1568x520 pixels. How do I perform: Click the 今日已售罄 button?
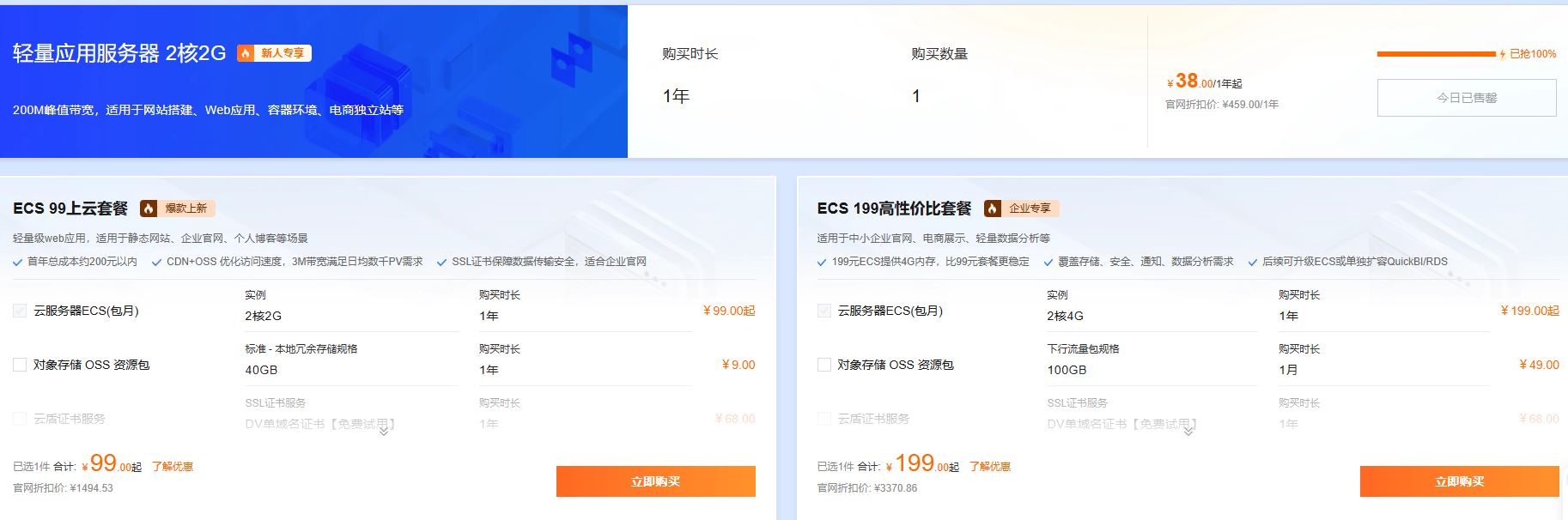tap(1467, 98)
